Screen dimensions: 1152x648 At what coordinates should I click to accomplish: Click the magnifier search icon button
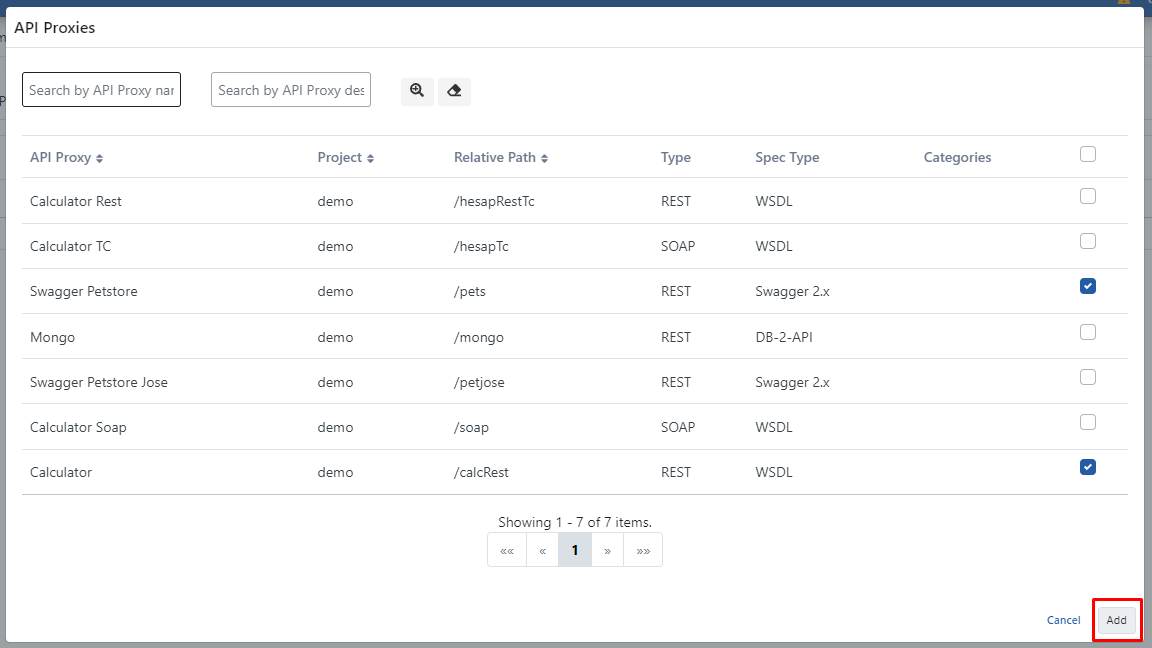(x=417, y=91)
